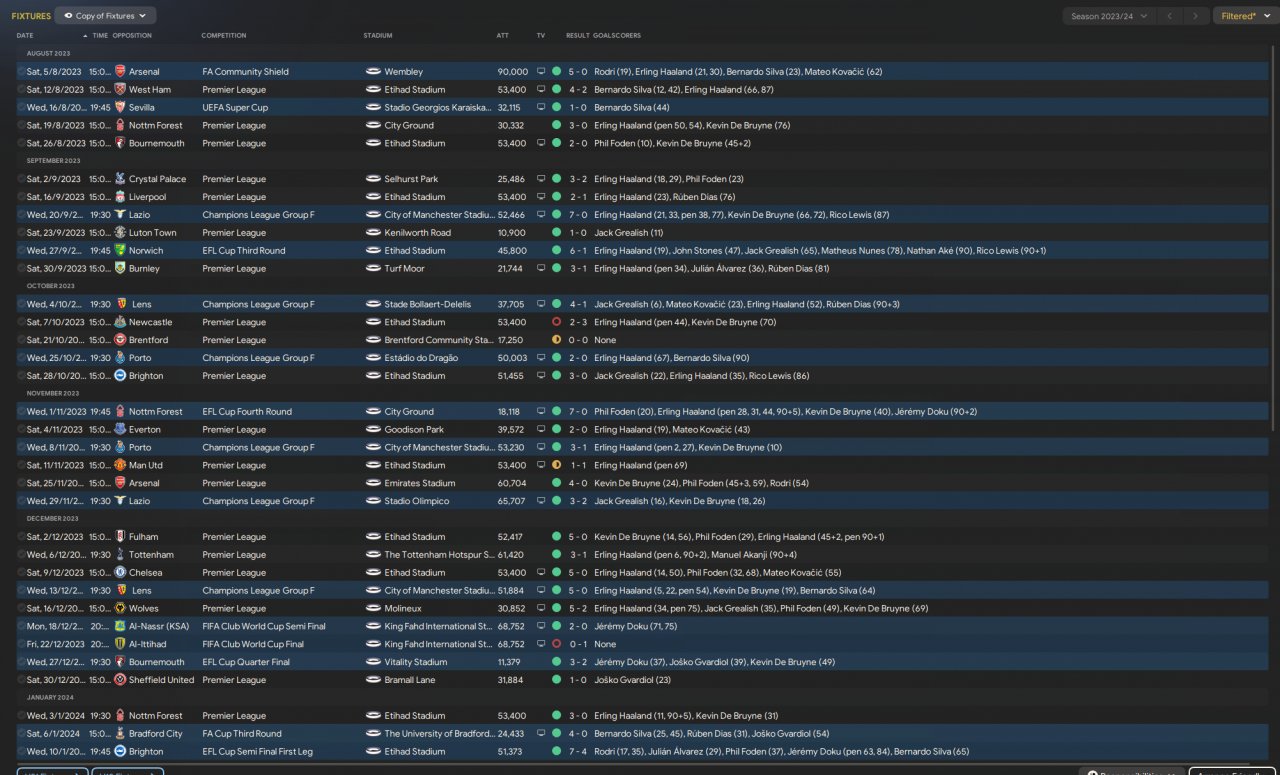Sort by the Att column header
The image size is (1280, 775).
coord(502,36)
